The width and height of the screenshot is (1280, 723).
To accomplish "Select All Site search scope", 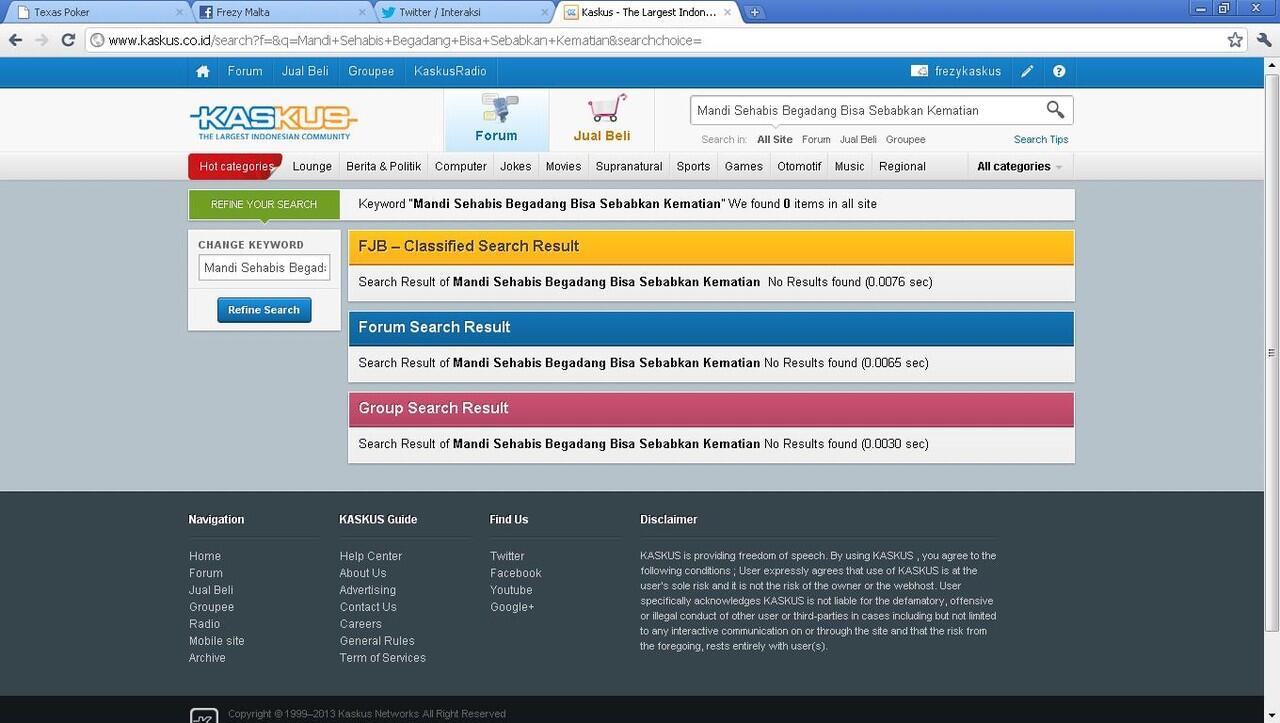I will click(x=775, y=140).
